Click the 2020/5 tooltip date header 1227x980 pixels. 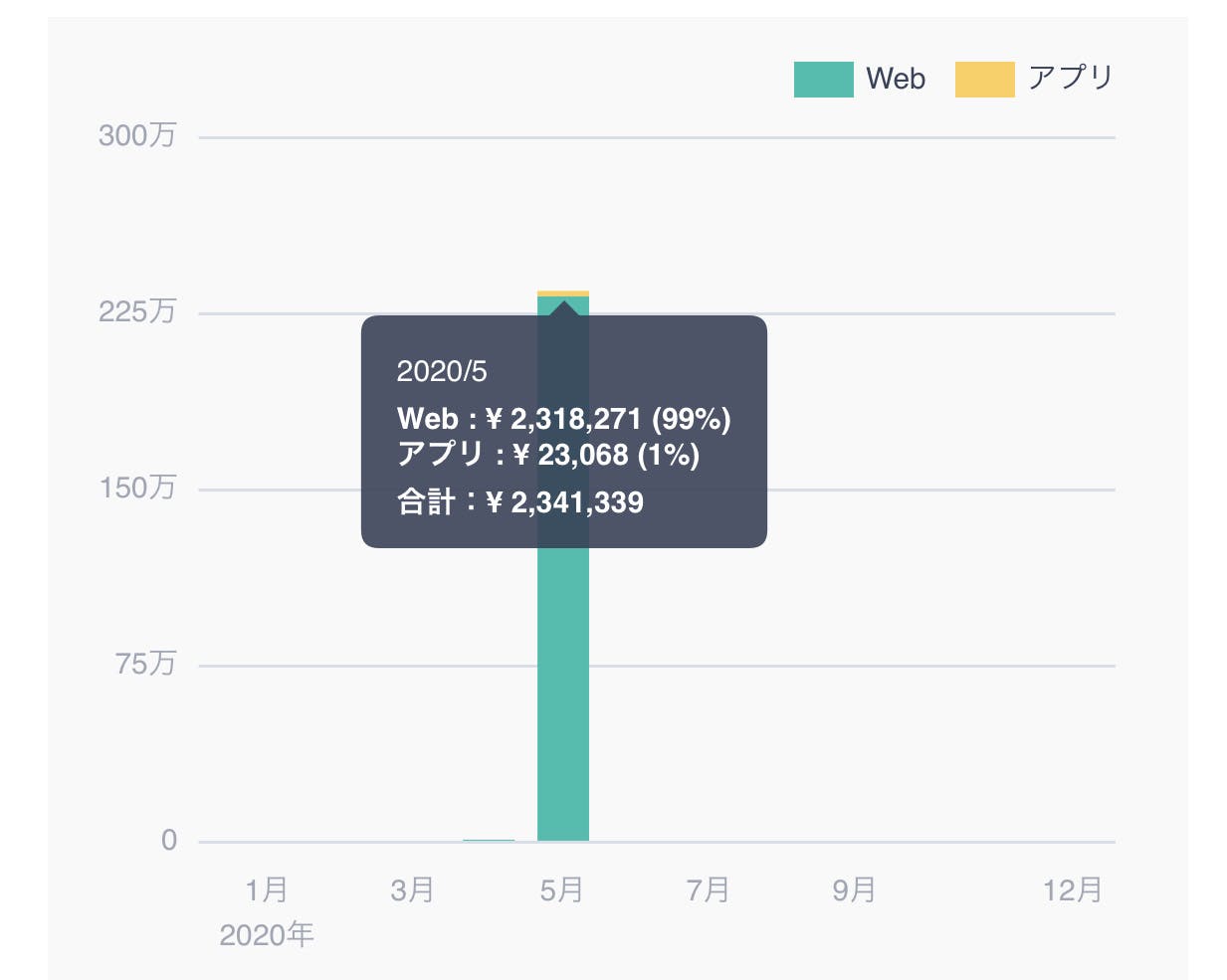pos(442,371)
